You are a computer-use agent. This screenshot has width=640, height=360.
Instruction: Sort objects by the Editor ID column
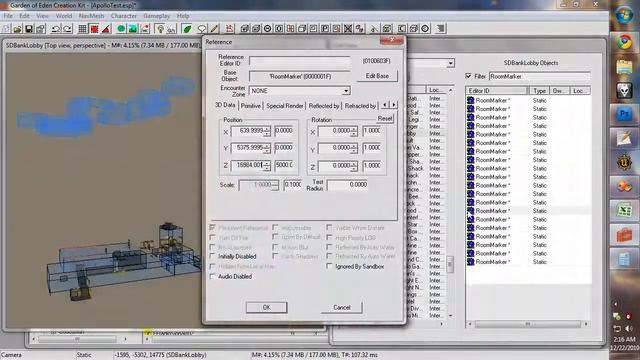coord(497,91)
